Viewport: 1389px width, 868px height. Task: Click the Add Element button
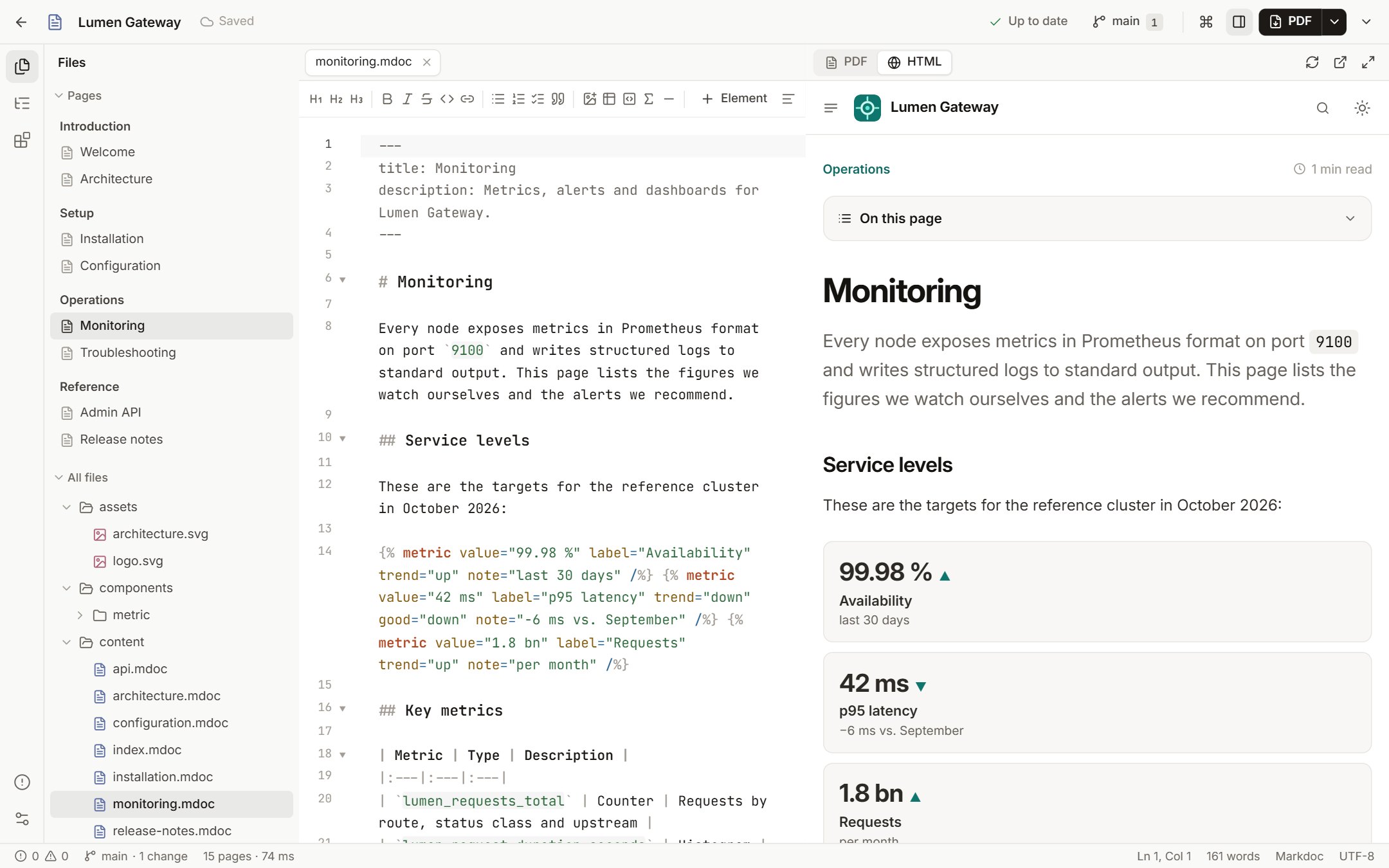coord(734,98)
